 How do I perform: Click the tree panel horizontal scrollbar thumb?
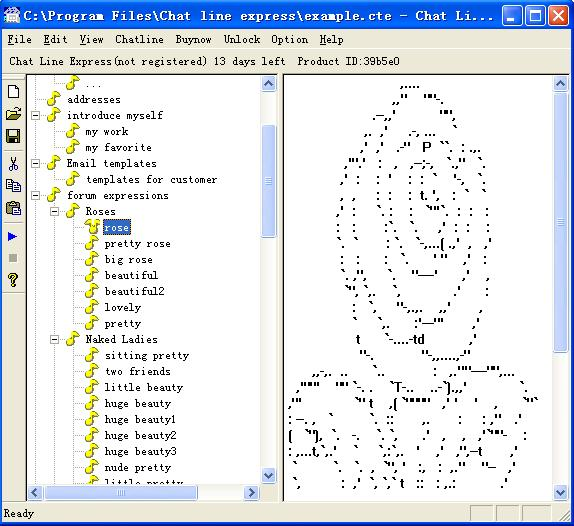point(121,492)
